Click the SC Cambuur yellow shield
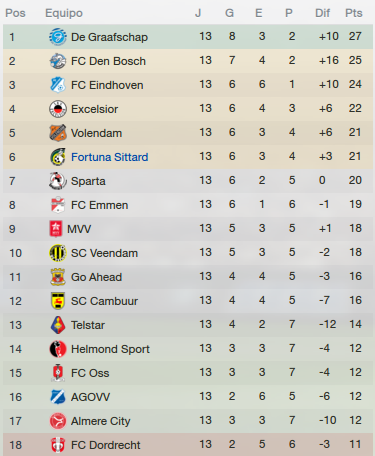The height and width of the screenshot is (456, 375). coord(58,301)
